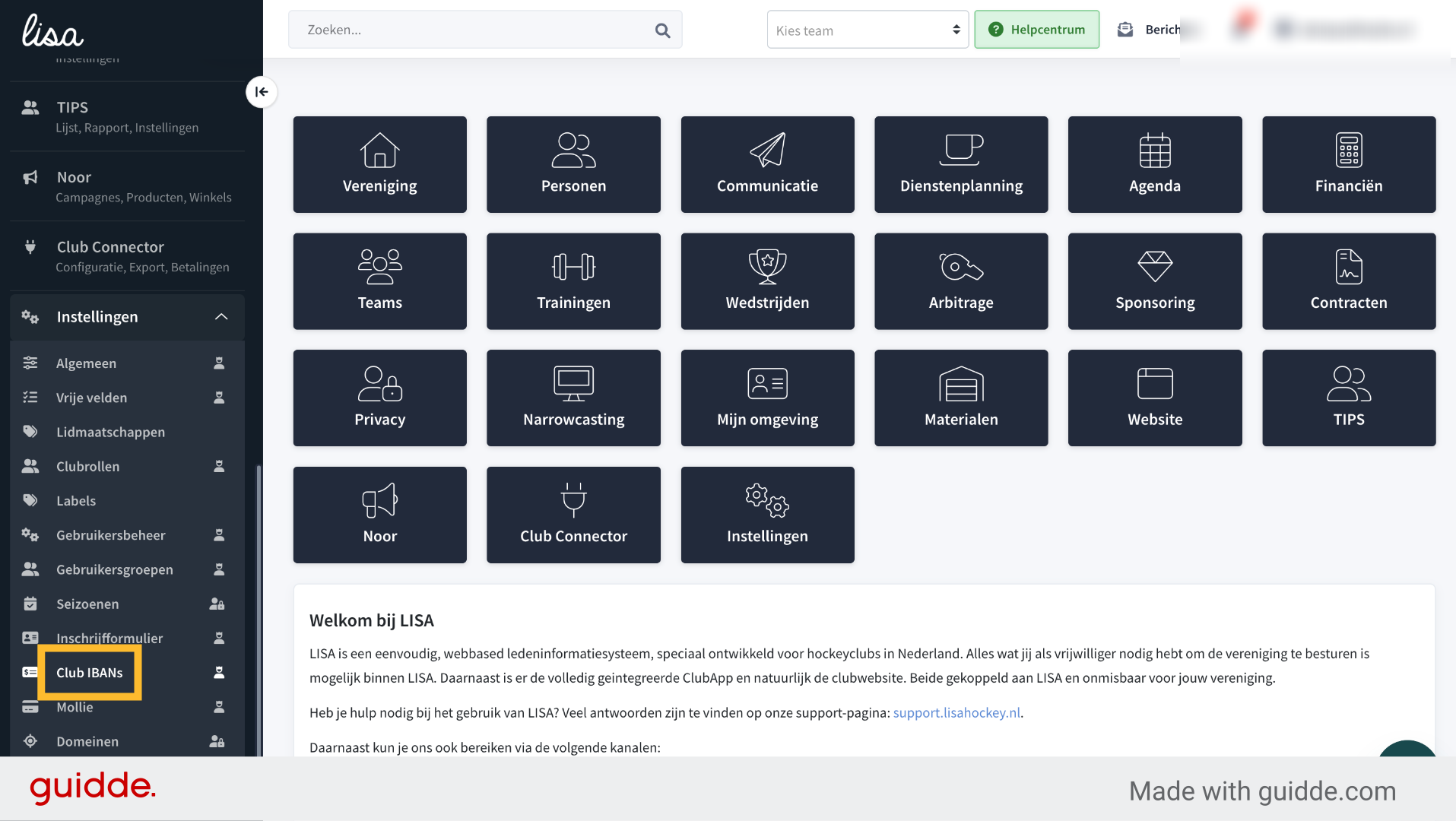
Task: Open Labels in sidebar
Action: 128,501
